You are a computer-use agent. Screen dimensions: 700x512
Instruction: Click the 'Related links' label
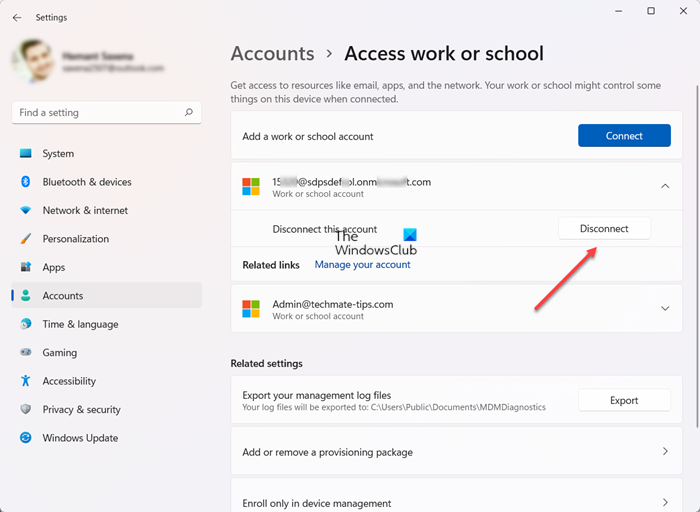[x=271, y=265]
